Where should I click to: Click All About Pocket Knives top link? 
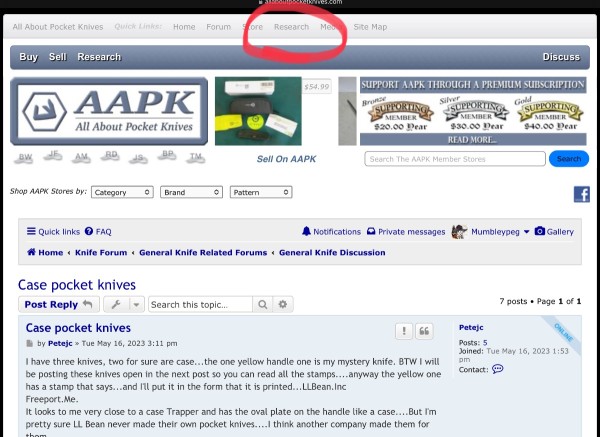coord(58,27)
